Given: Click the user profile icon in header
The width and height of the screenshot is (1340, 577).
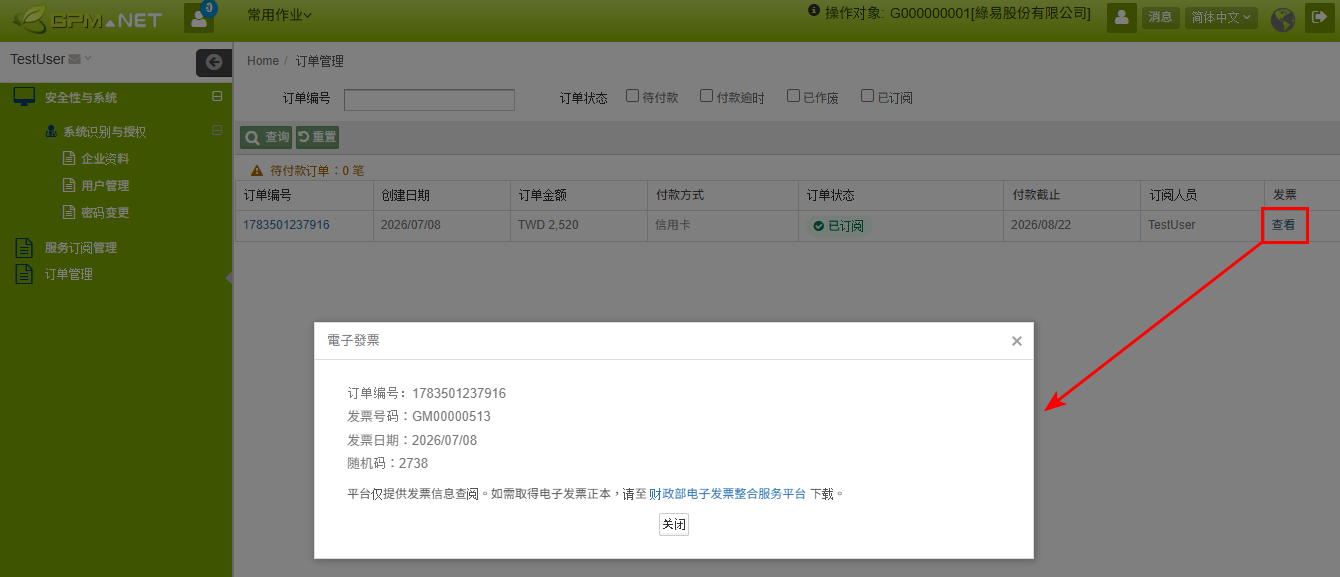Looking at the screenshot, I should tap(1121, 17).
